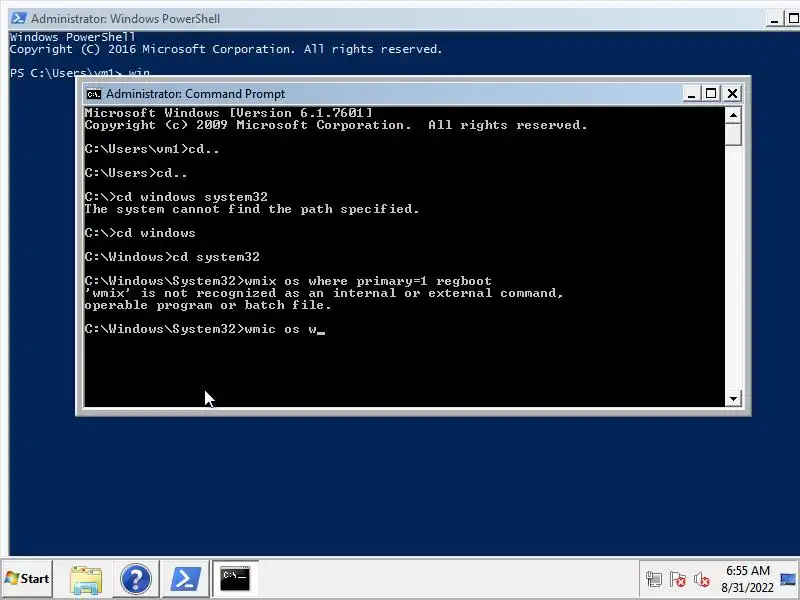Click the Command Prompt scrollbar thumb
Image resolution: width=800 pixels, height=600 pixels.
[x=733, y=135]
